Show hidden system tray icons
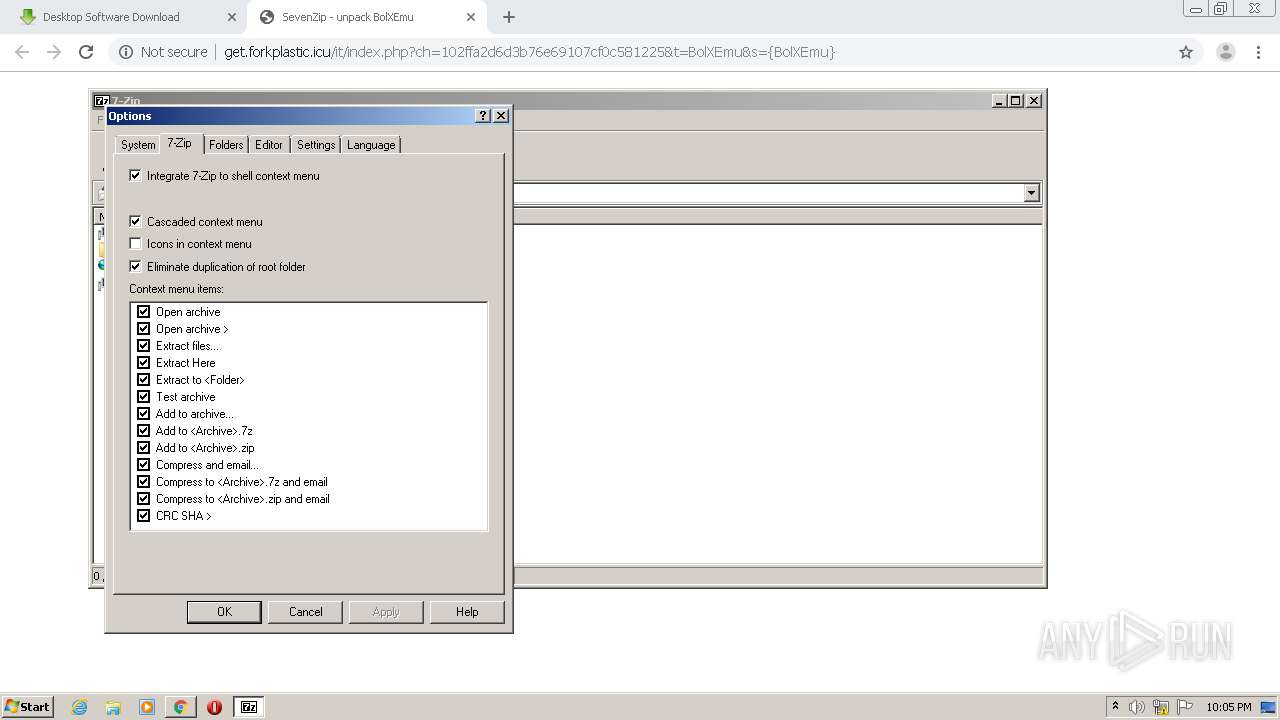Screen dimensions: 1280x720 point(1115,707)
